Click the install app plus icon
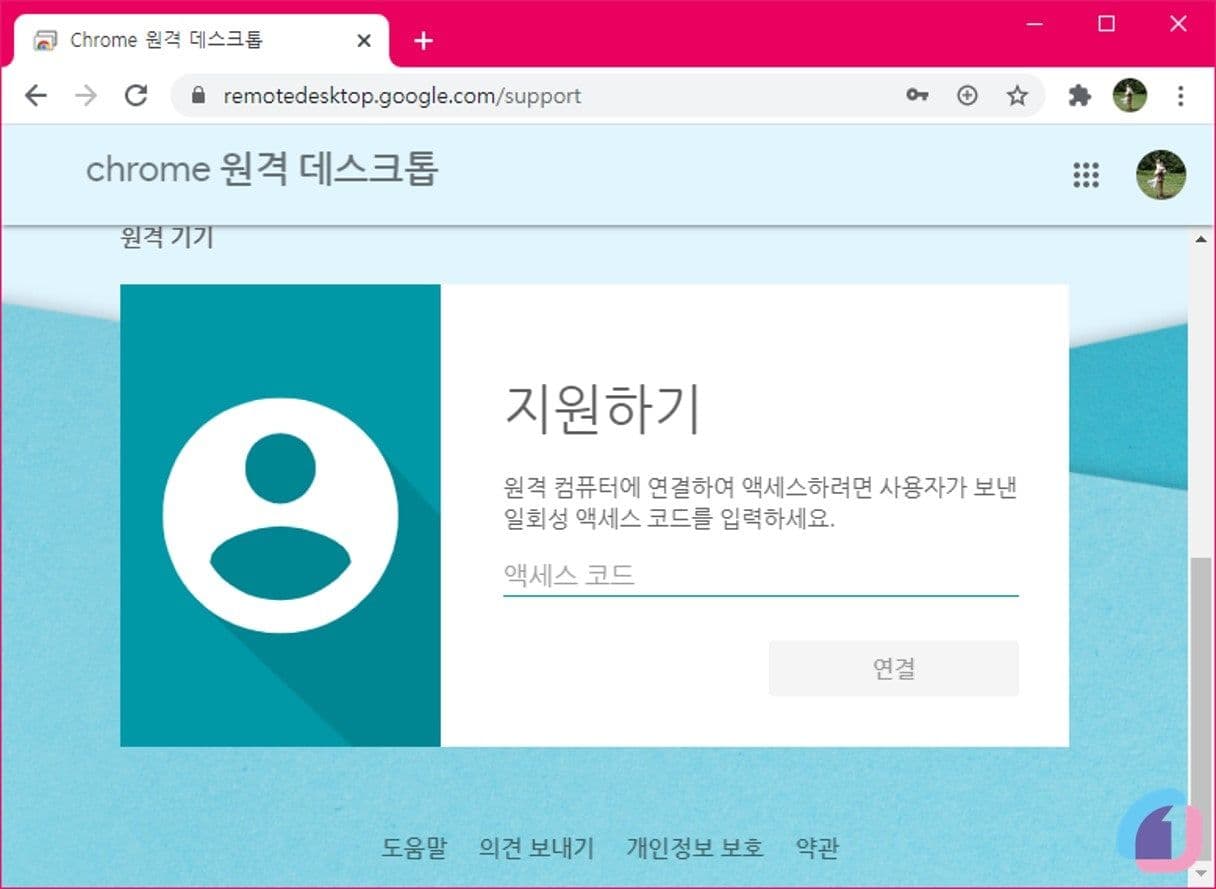 click(x=967, y=96)
